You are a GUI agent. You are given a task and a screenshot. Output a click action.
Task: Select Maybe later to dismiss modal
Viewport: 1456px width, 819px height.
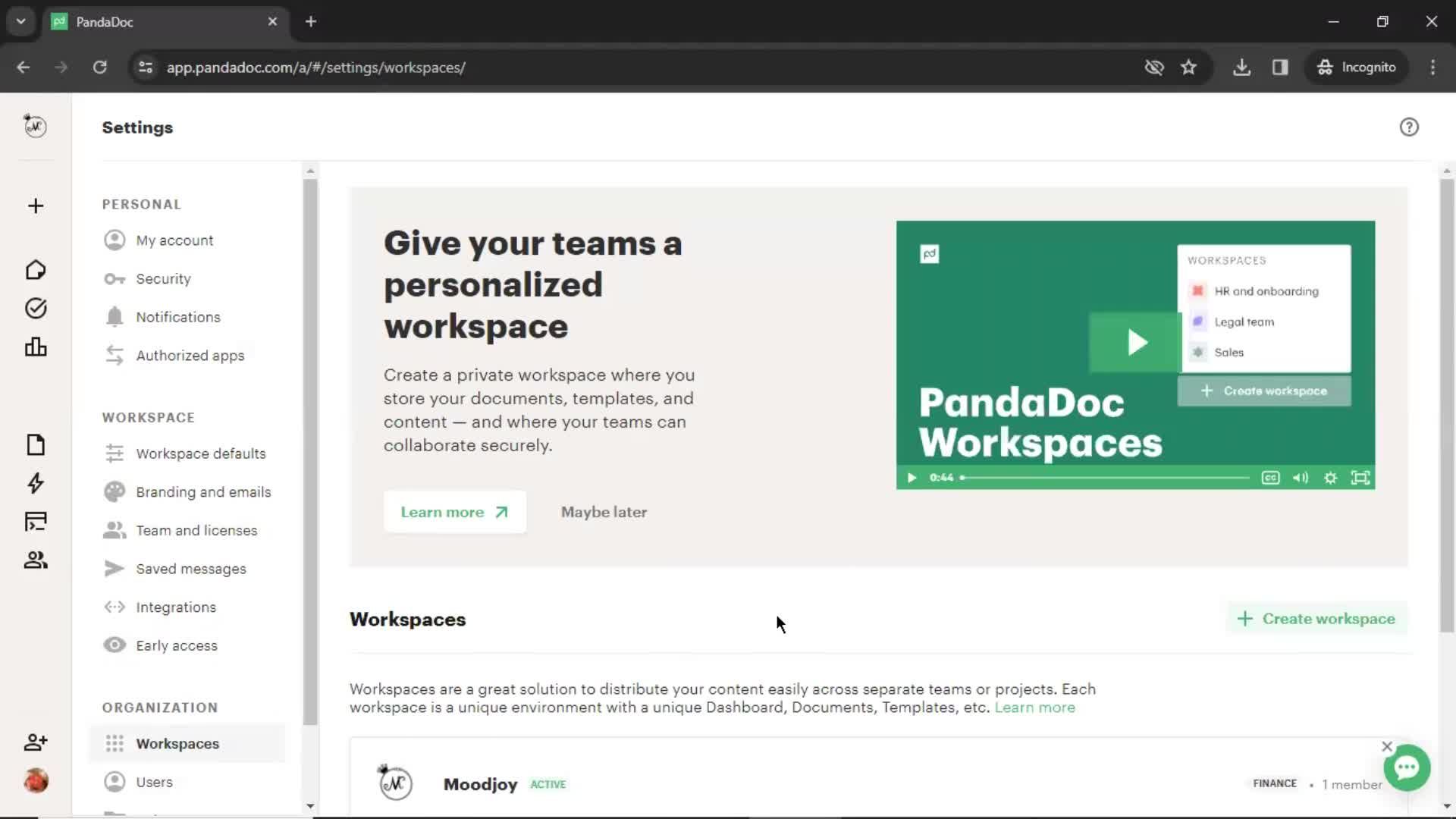(603, 512)
